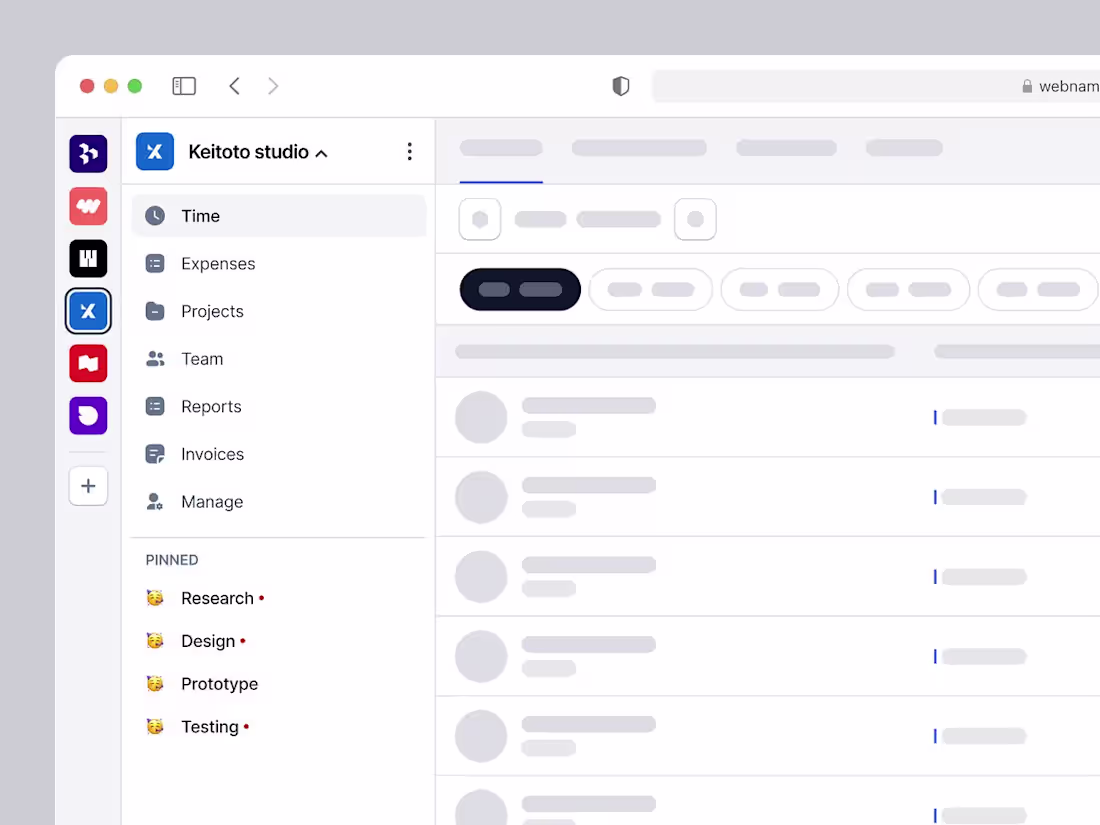Click the PINNED section heading
This screenshot has height=825, width=1100.
[172, 560]
